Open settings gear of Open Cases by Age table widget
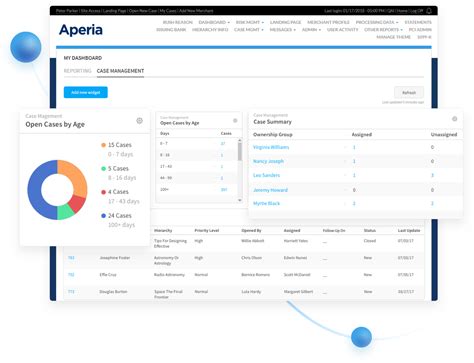474x363 pixels. [235, 121]
